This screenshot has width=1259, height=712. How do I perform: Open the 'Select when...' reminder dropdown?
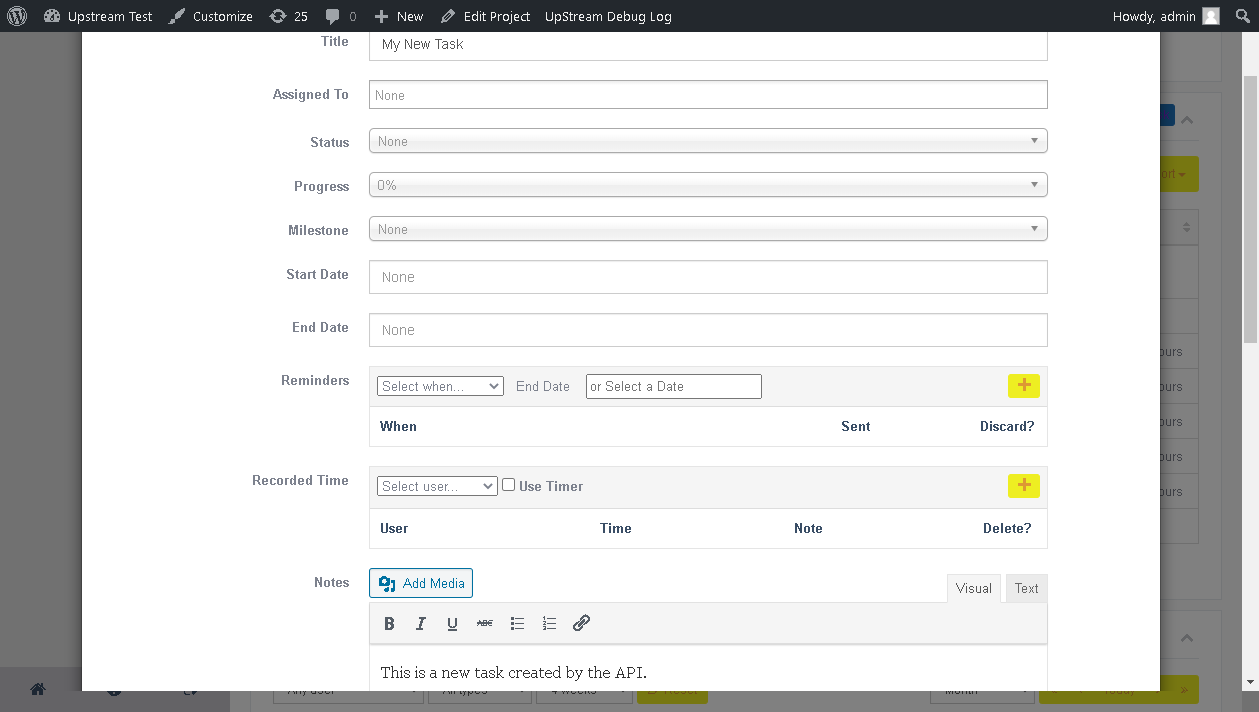pyautogui.click(x=440, y=386)
